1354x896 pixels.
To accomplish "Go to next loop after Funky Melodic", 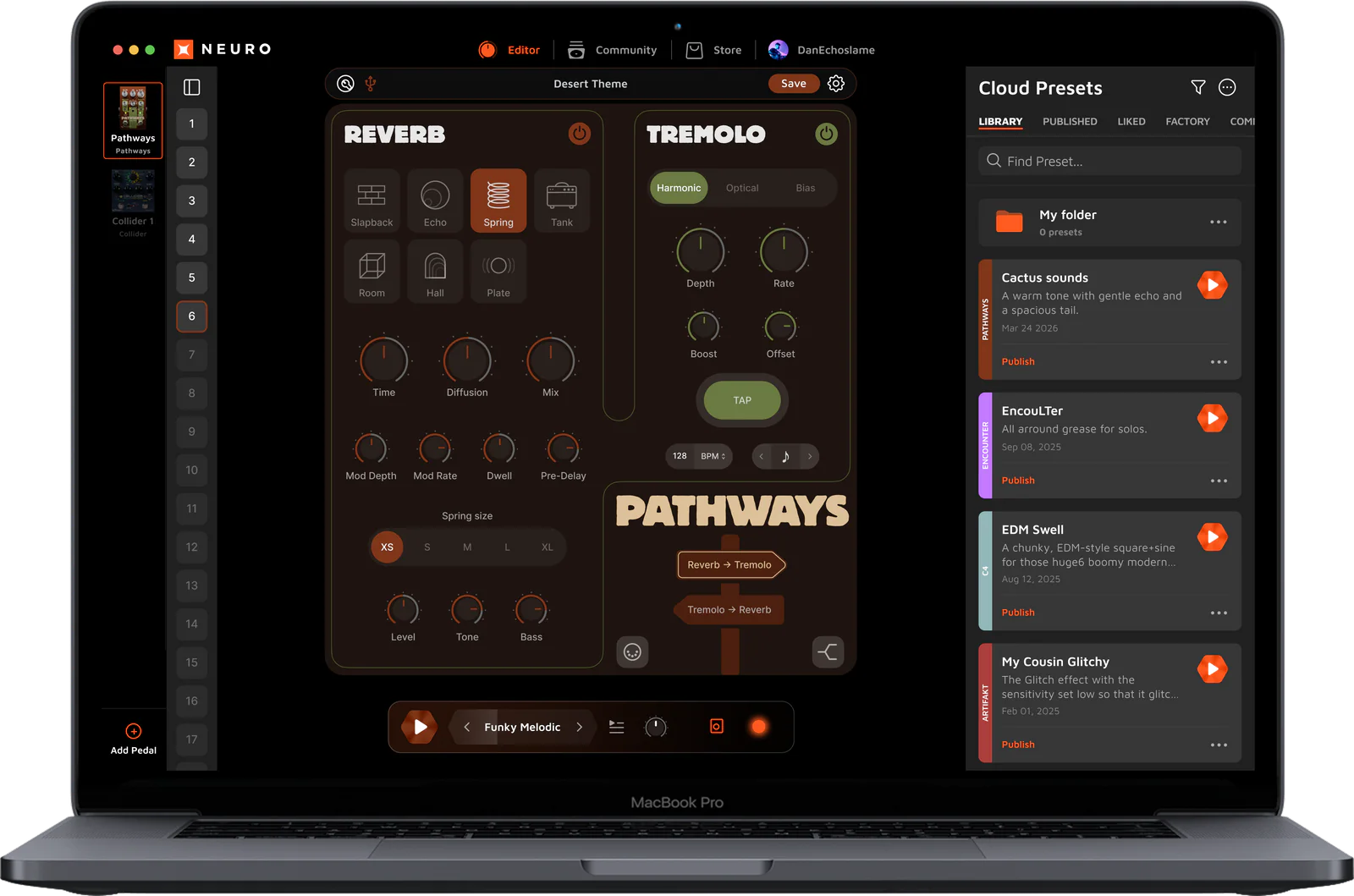I will tap(580, 727).
